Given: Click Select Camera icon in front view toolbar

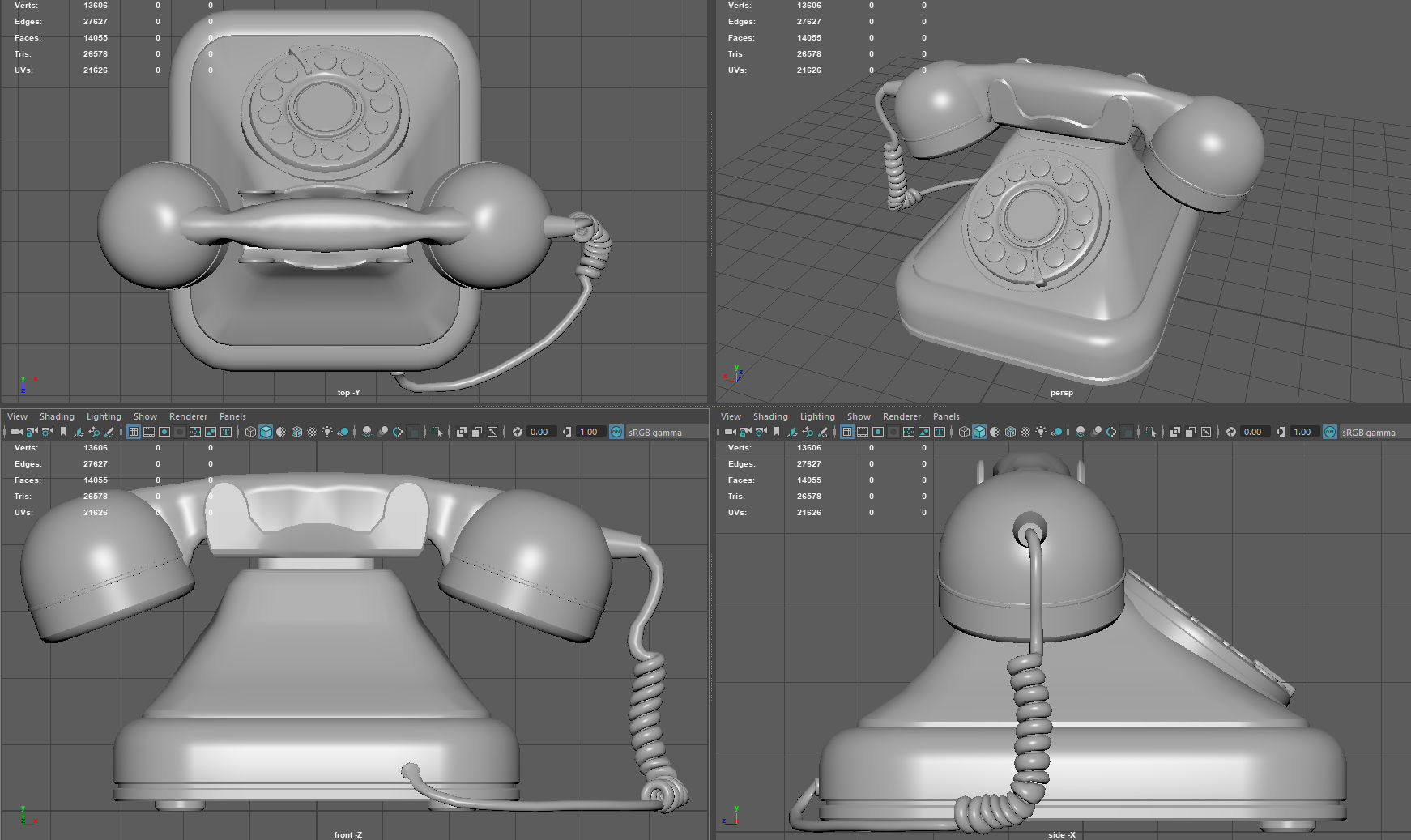Looking at the screenshot, I should 16,432.
